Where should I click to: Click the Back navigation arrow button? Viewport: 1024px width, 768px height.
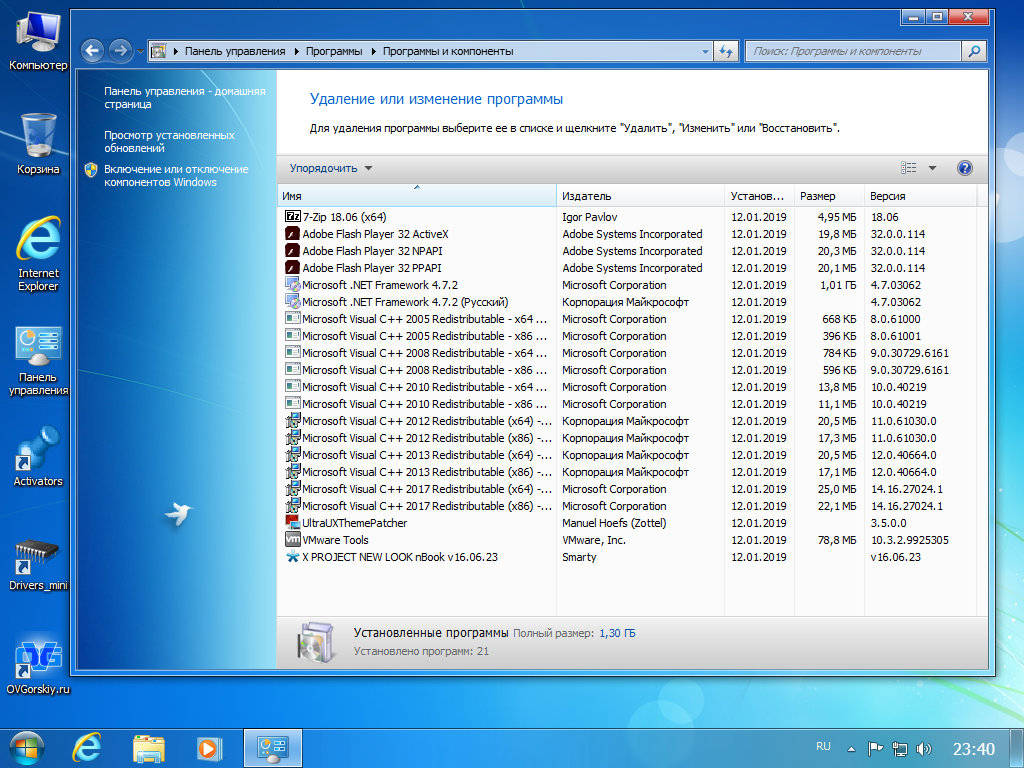[93, 51]
